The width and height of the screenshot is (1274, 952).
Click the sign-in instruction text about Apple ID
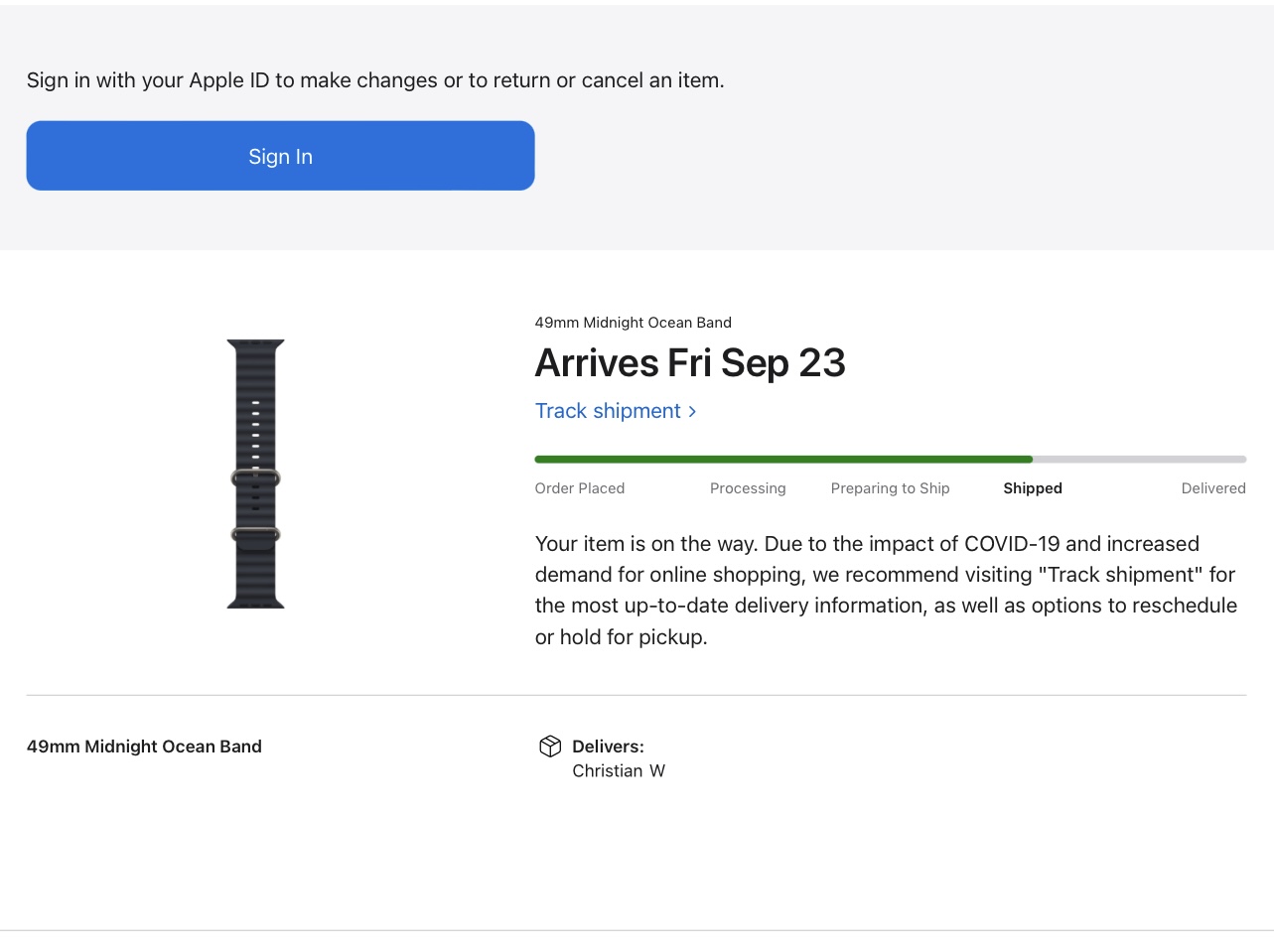click(x=375, y=80)
